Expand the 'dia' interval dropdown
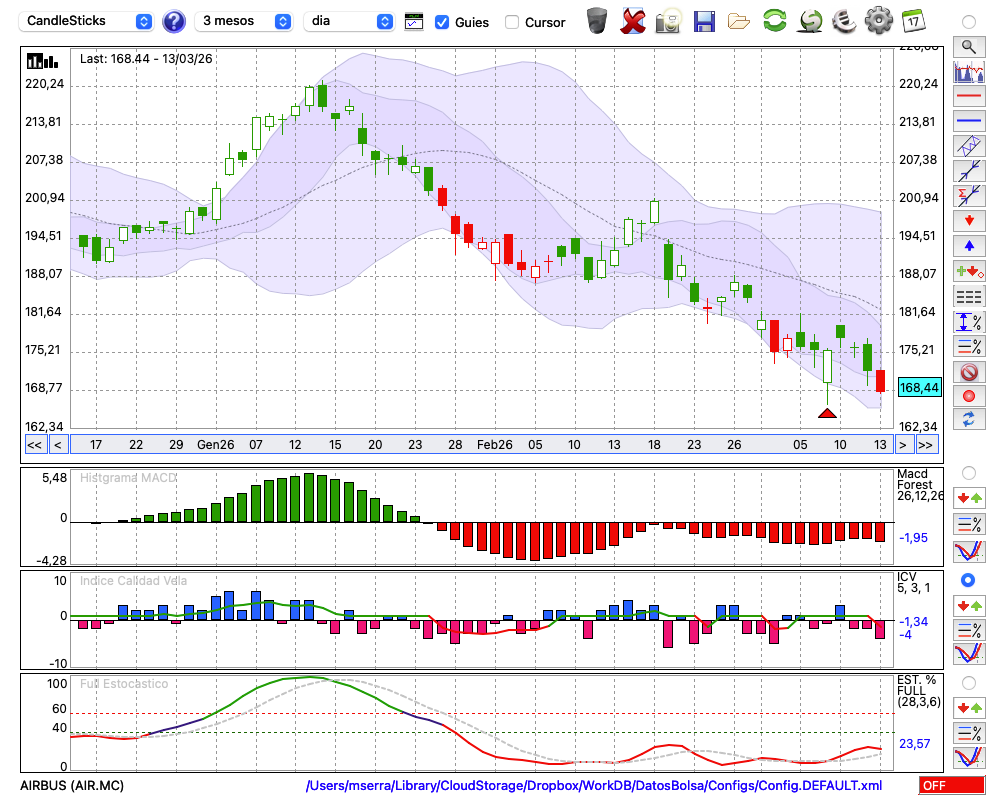Image resolution: width=1000 pixels, height=800 pixels. click(349, 21)
